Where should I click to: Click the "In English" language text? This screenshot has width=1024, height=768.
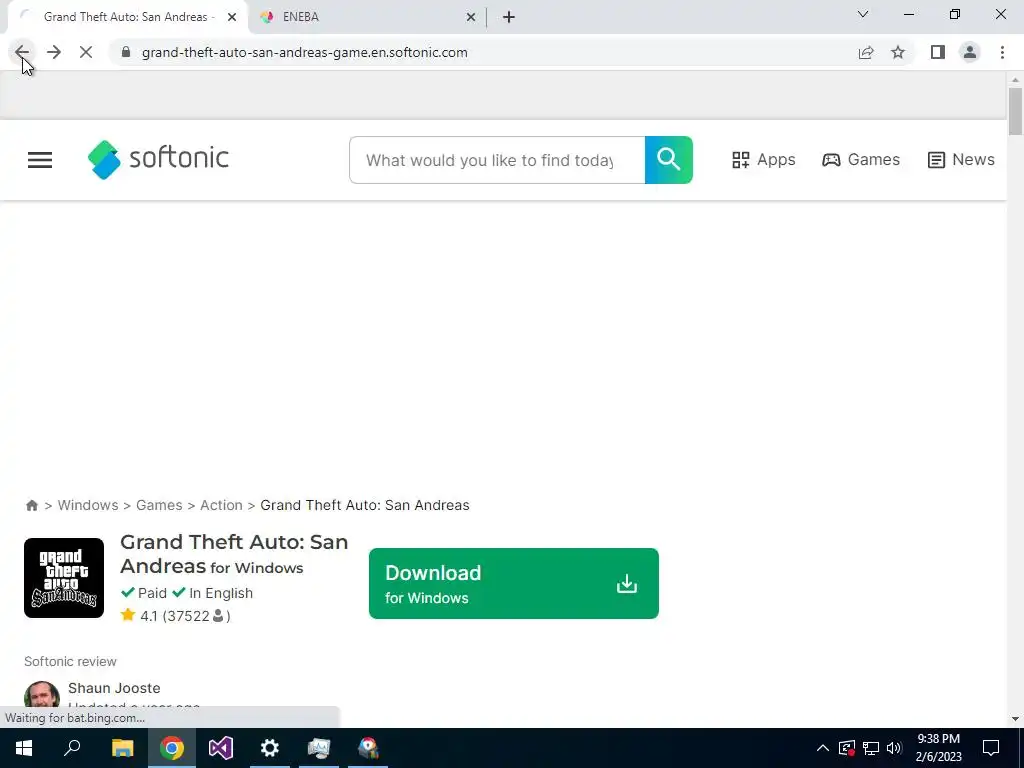[221, 593]
